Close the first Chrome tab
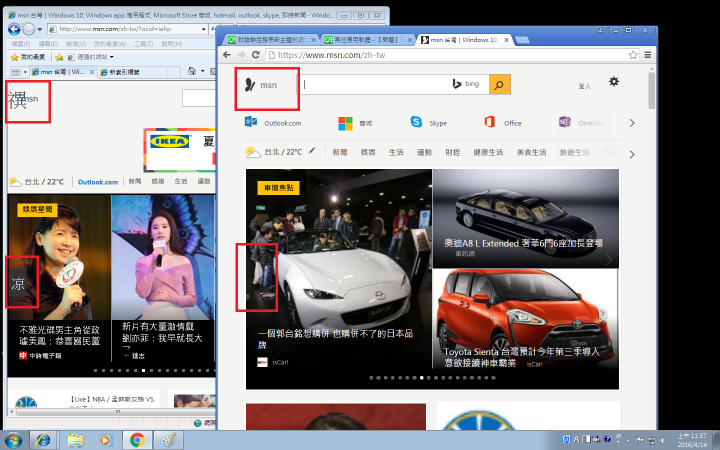Image resolution: width=720 pixels, height=450 pixels. (313, 40)
